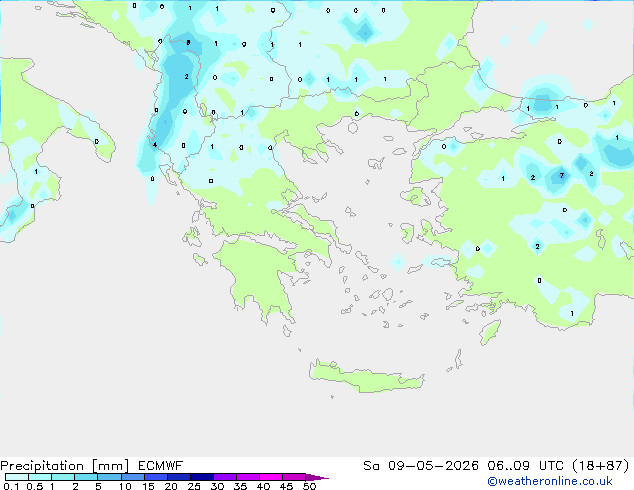Select the dark navy 25–30 mm legend swatch
Screen dimensions: 634x490
[x=202, y=477]
